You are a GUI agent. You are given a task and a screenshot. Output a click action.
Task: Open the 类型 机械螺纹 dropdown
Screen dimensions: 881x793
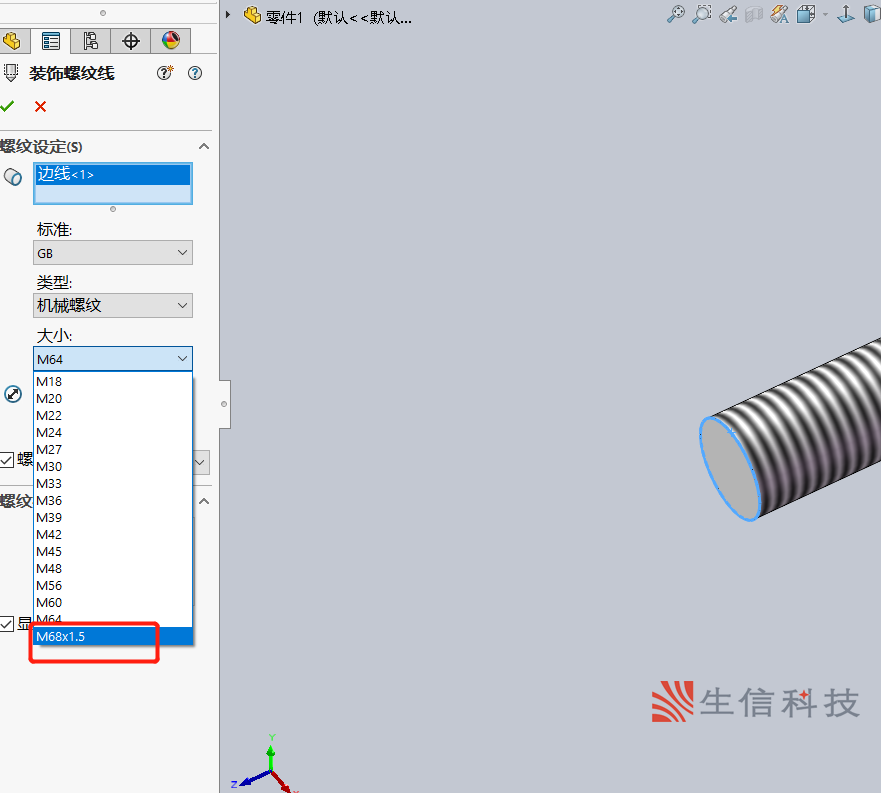(x=113, y=305)
